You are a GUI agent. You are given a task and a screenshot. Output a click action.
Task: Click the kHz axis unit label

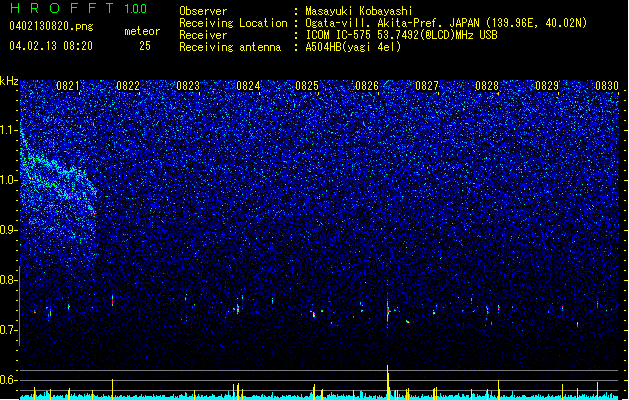tap(9, 81)
